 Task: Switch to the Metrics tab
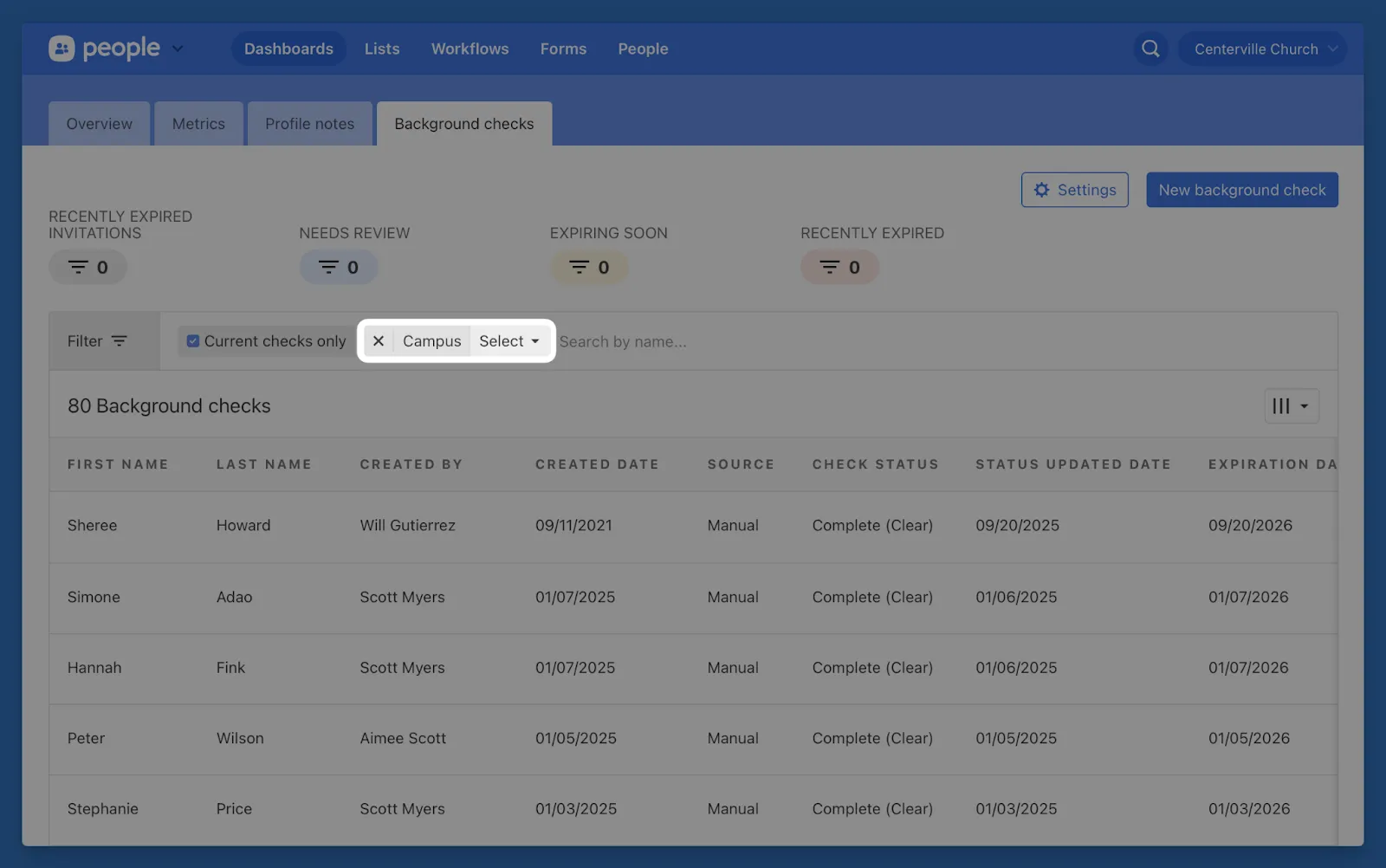[198, 124]
